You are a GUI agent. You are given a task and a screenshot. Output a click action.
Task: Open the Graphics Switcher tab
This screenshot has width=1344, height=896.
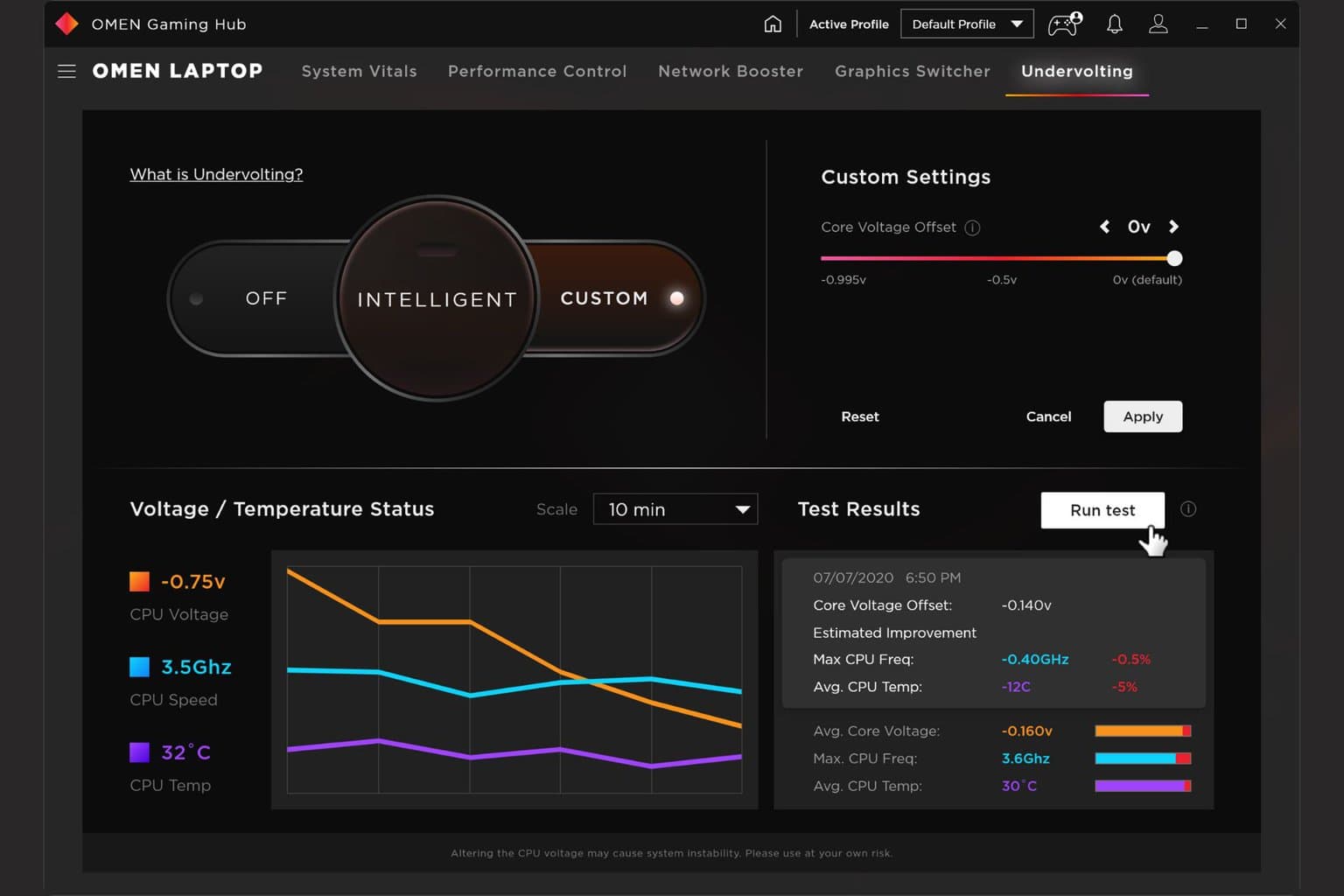coord(913,71)
